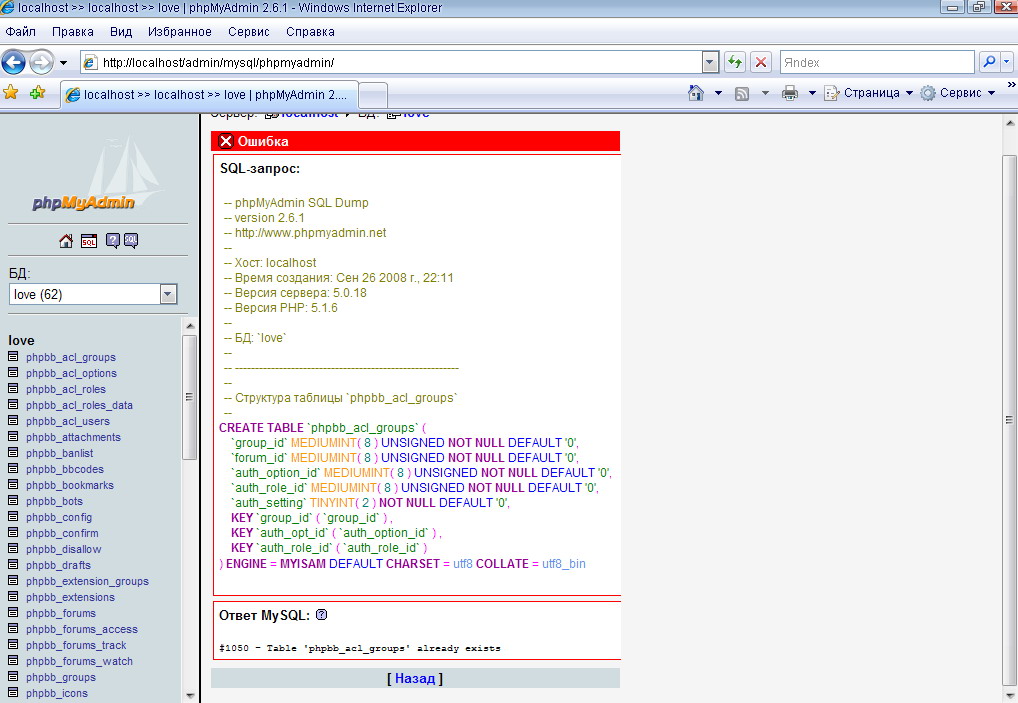
Task: Open the SQL query window icon
Action: click(x=88, y=241)
